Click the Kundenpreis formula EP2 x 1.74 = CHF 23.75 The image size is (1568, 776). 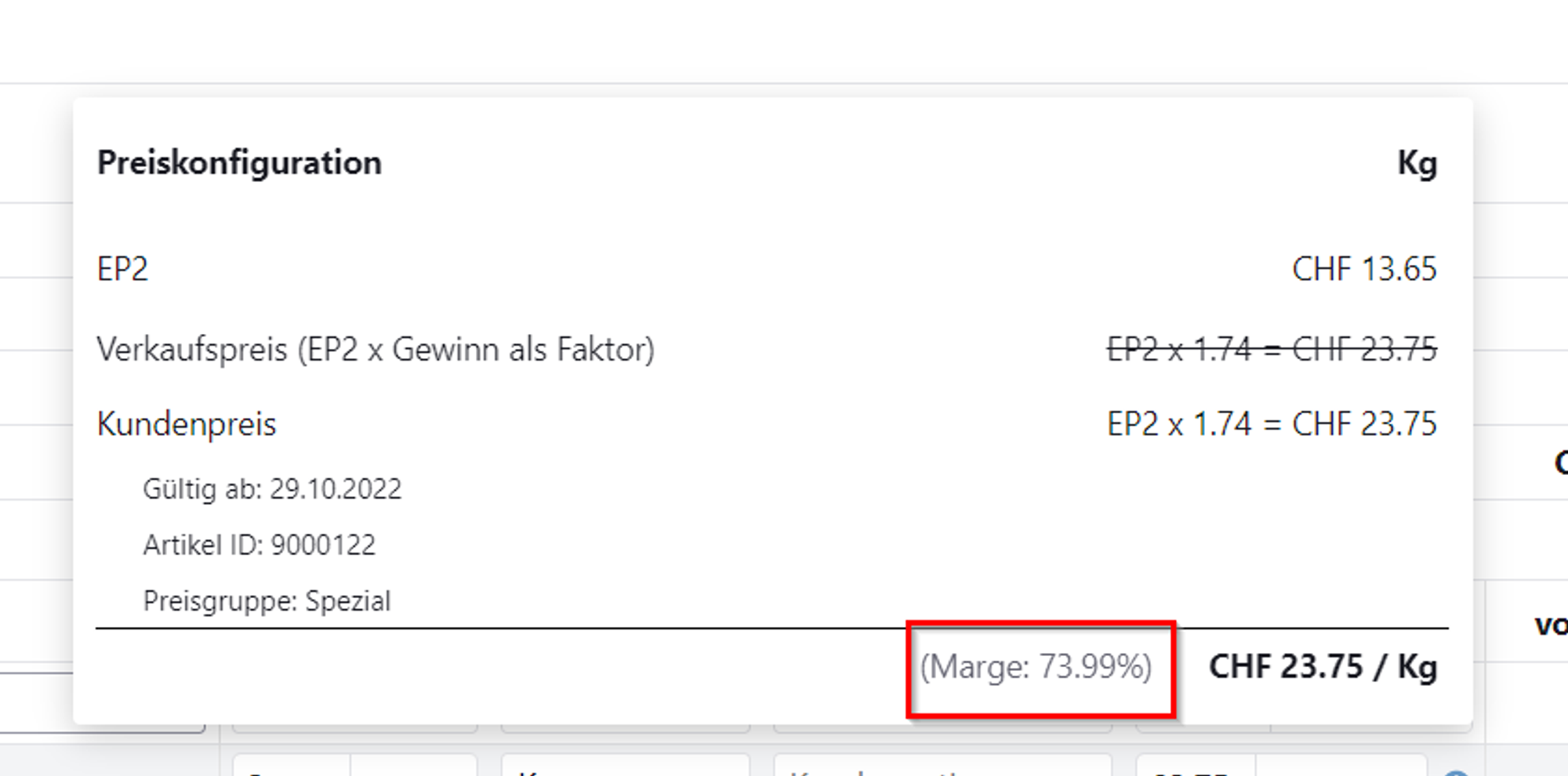1271,424
